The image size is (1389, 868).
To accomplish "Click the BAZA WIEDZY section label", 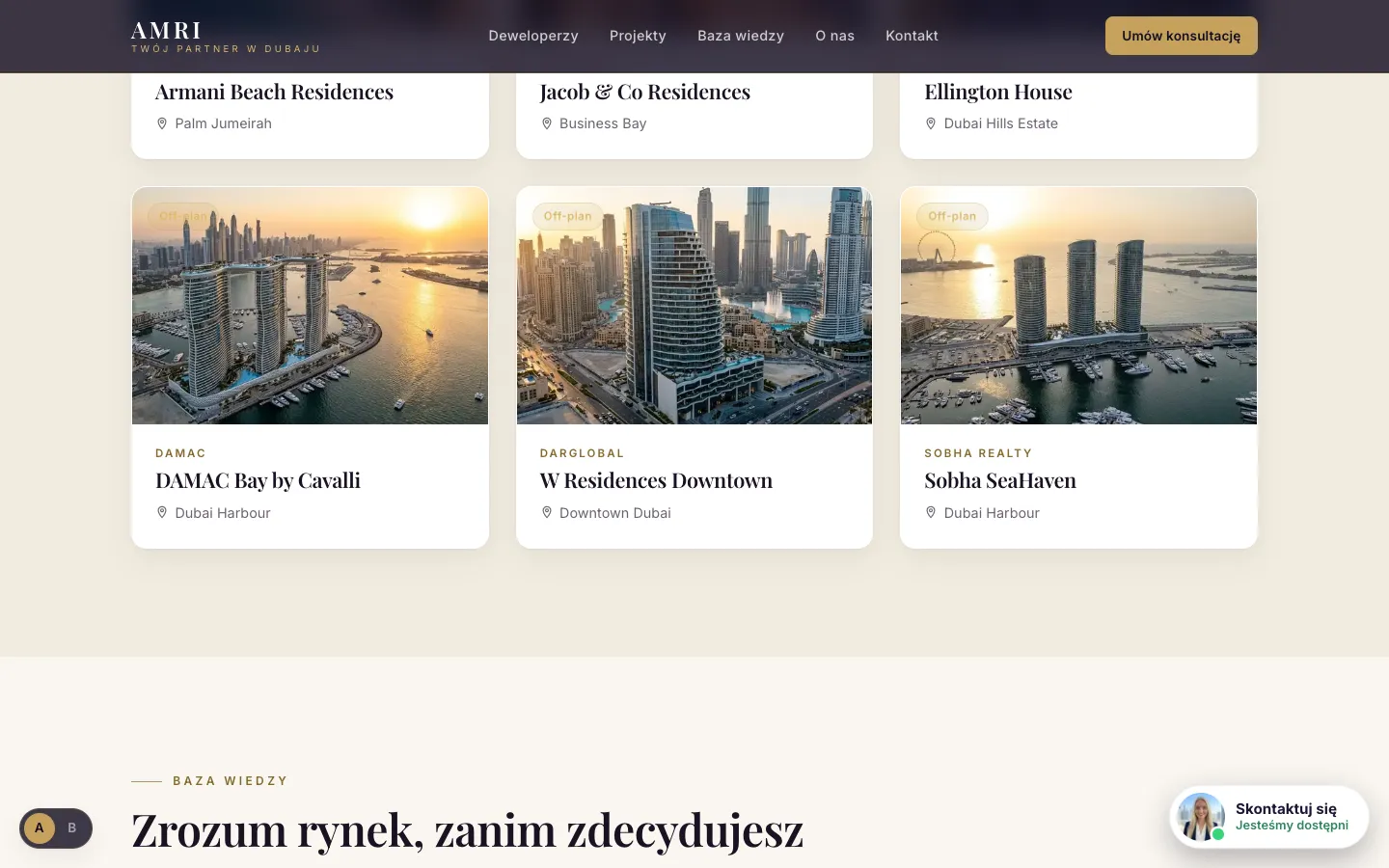I will pos(231,781).
